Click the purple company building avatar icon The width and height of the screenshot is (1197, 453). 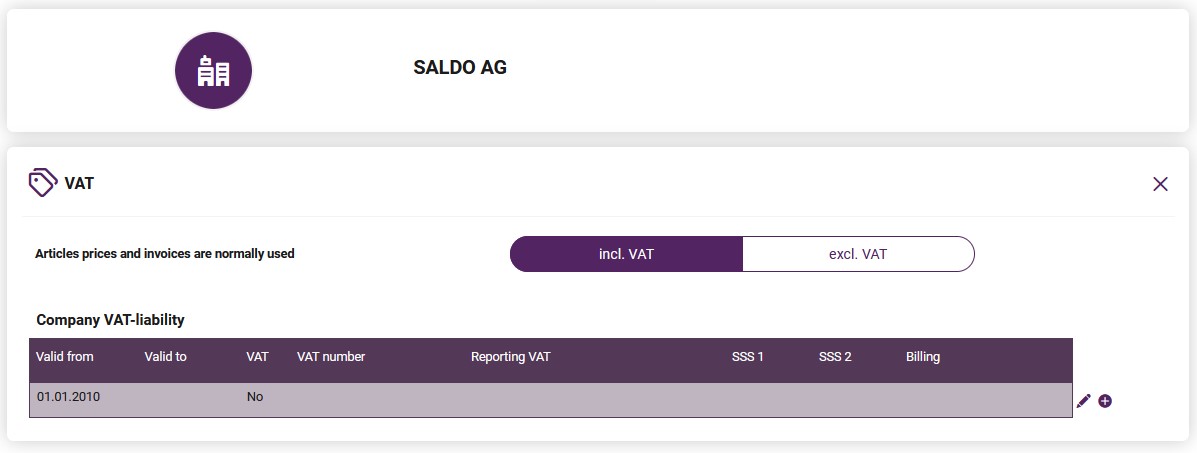pyautogui.click(x=214, y=70)
